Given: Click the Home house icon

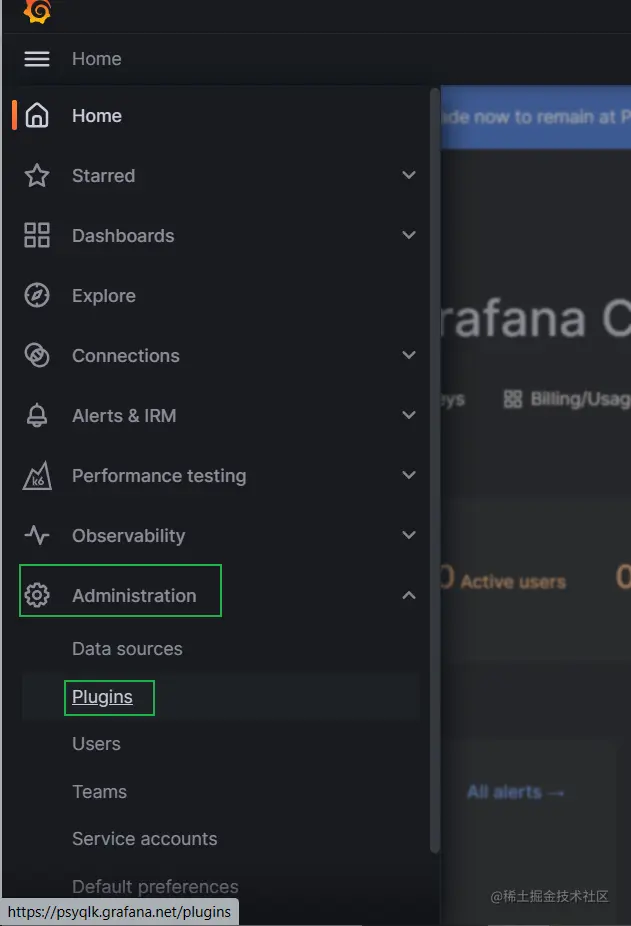Looking at the screenshot, I should (37, 116).
